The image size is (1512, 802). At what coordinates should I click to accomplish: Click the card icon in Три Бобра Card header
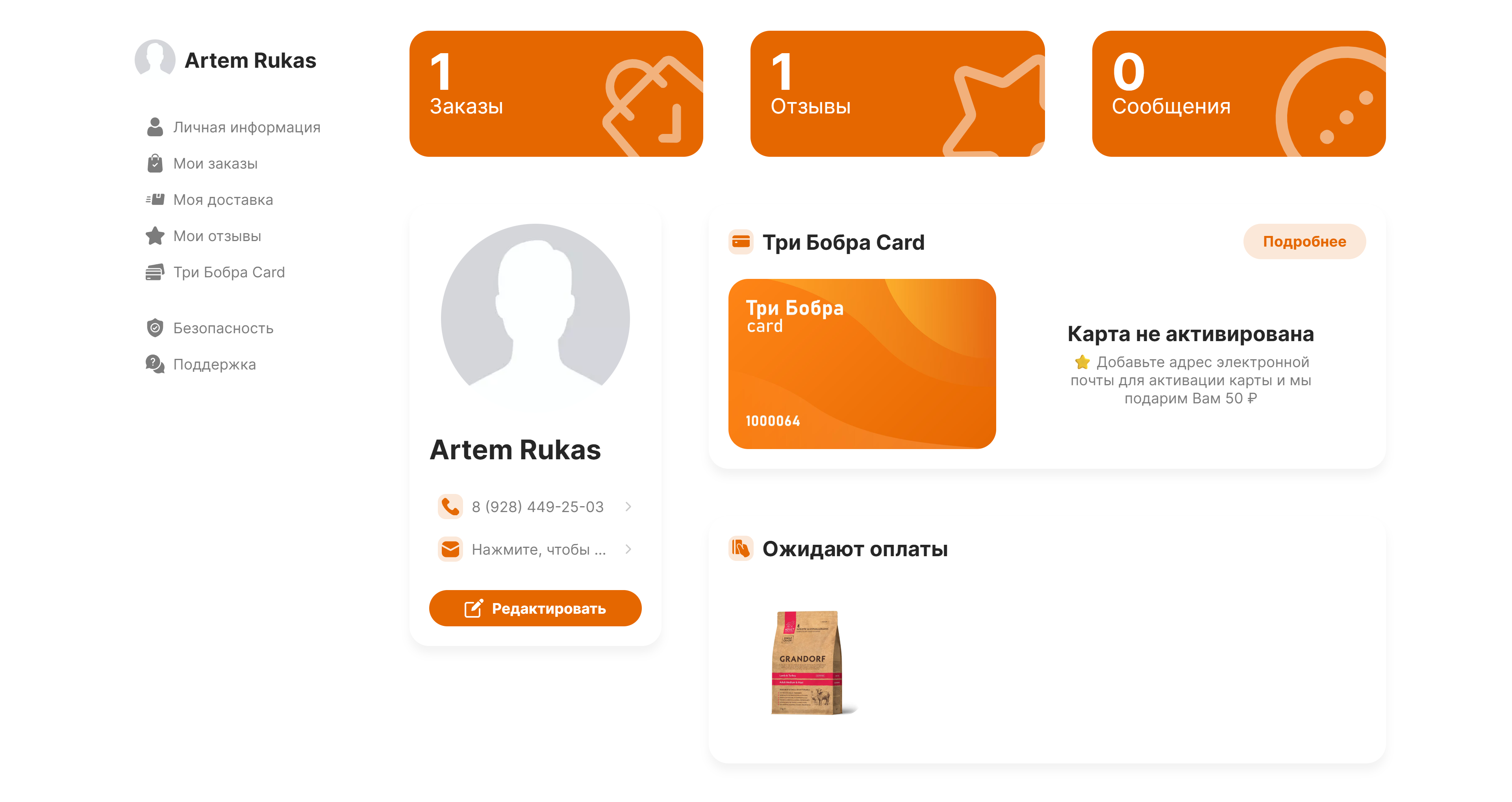741,241
